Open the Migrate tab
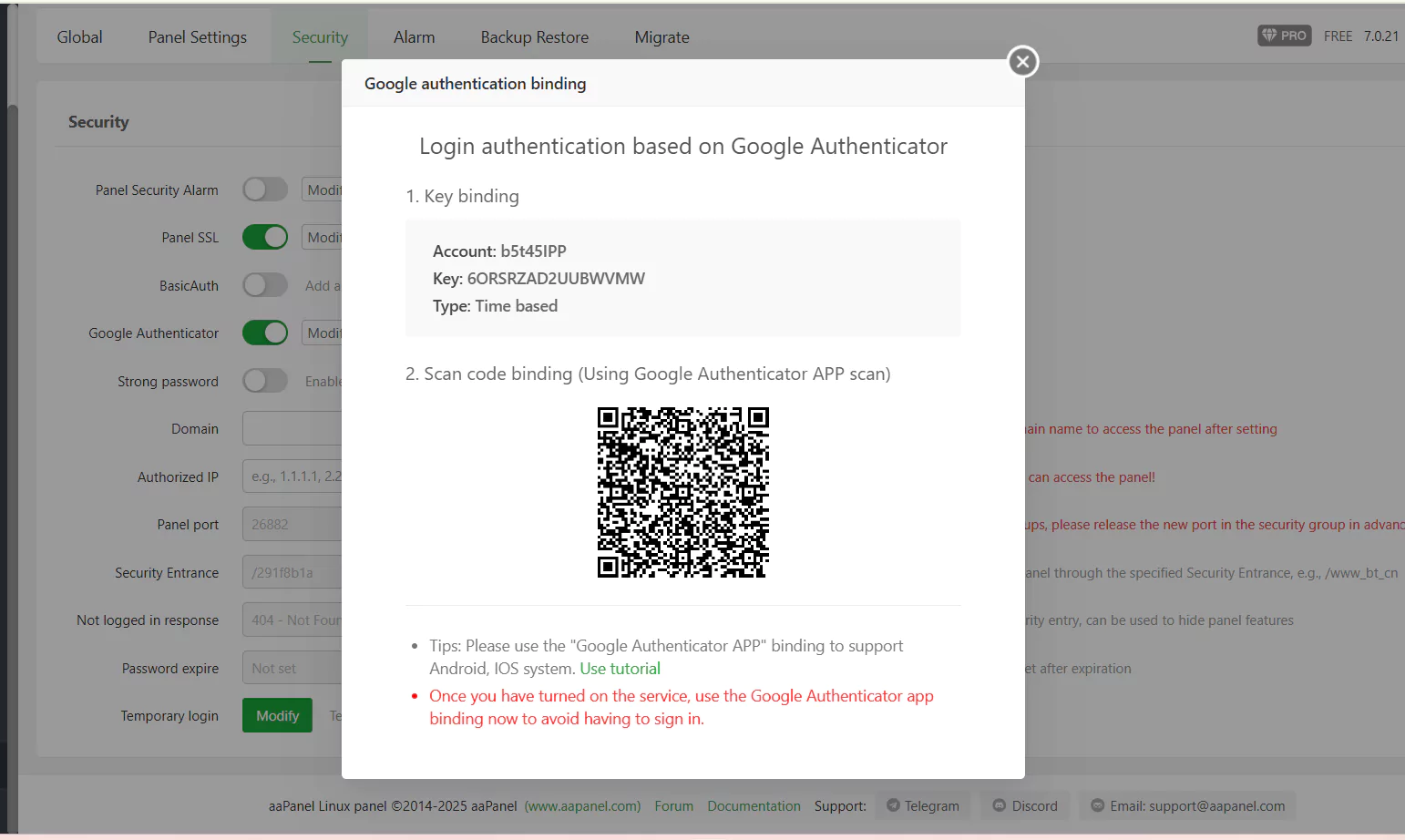1405x840 pixels. click(662, 37)
